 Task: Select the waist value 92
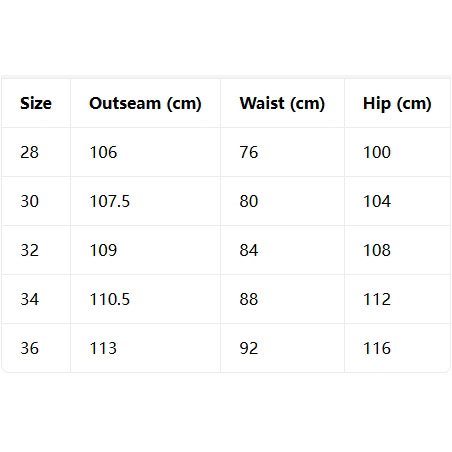(x=249, y=348)
